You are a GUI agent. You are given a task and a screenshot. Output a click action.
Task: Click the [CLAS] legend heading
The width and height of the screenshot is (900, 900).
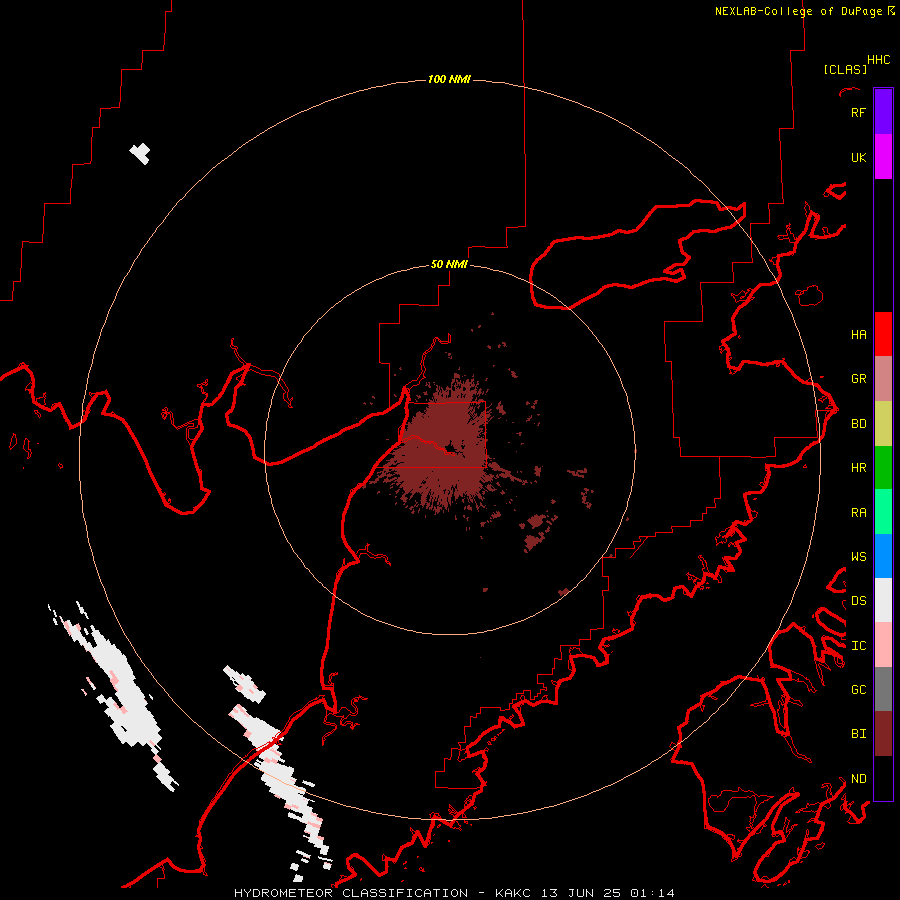click(845, 69)
